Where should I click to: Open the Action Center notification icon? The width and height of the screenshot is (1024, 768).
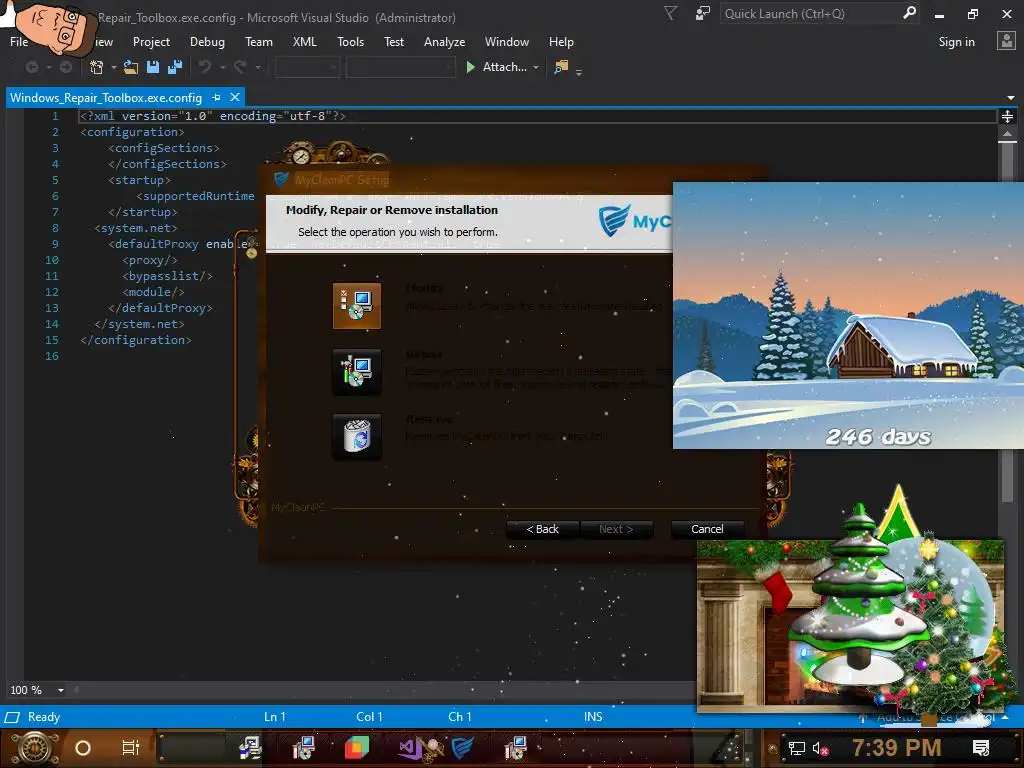point(981,748)
